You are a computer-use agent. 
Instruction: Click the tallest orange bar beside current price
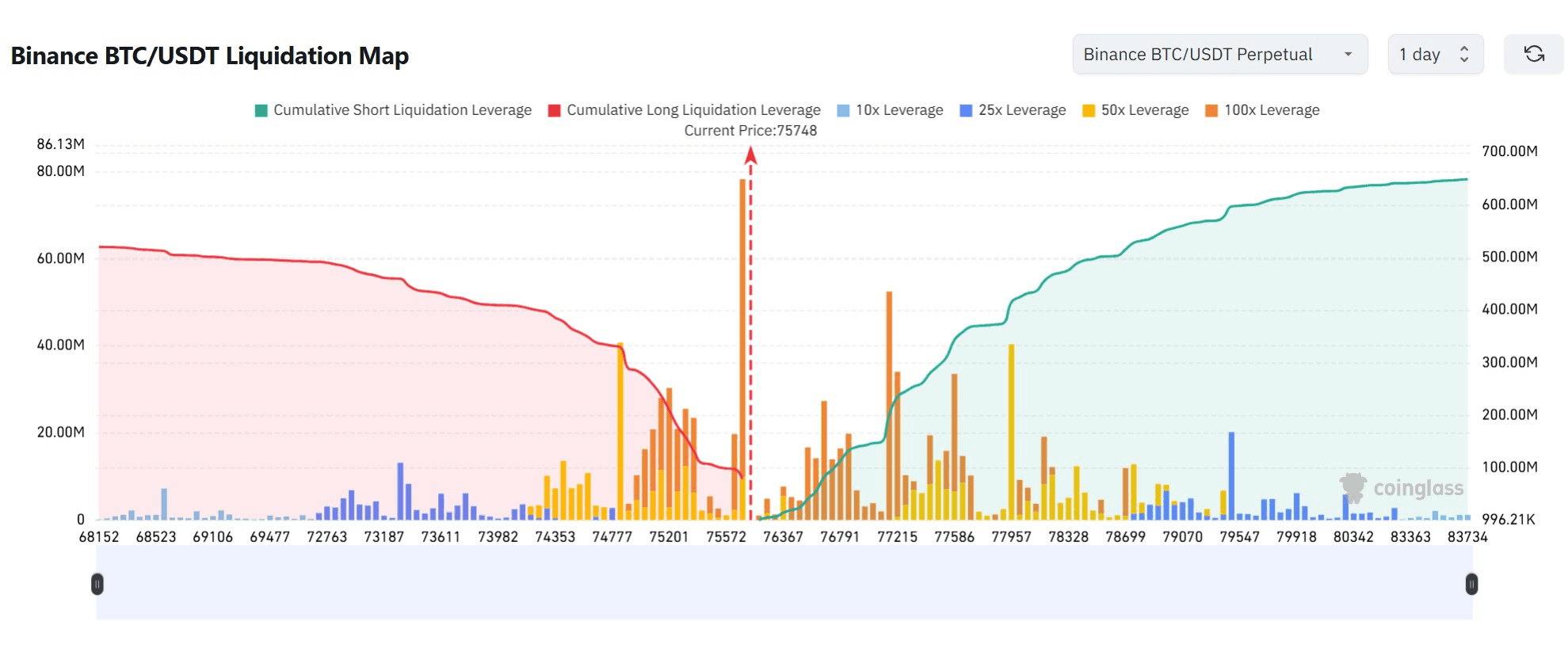pos(742,349)
